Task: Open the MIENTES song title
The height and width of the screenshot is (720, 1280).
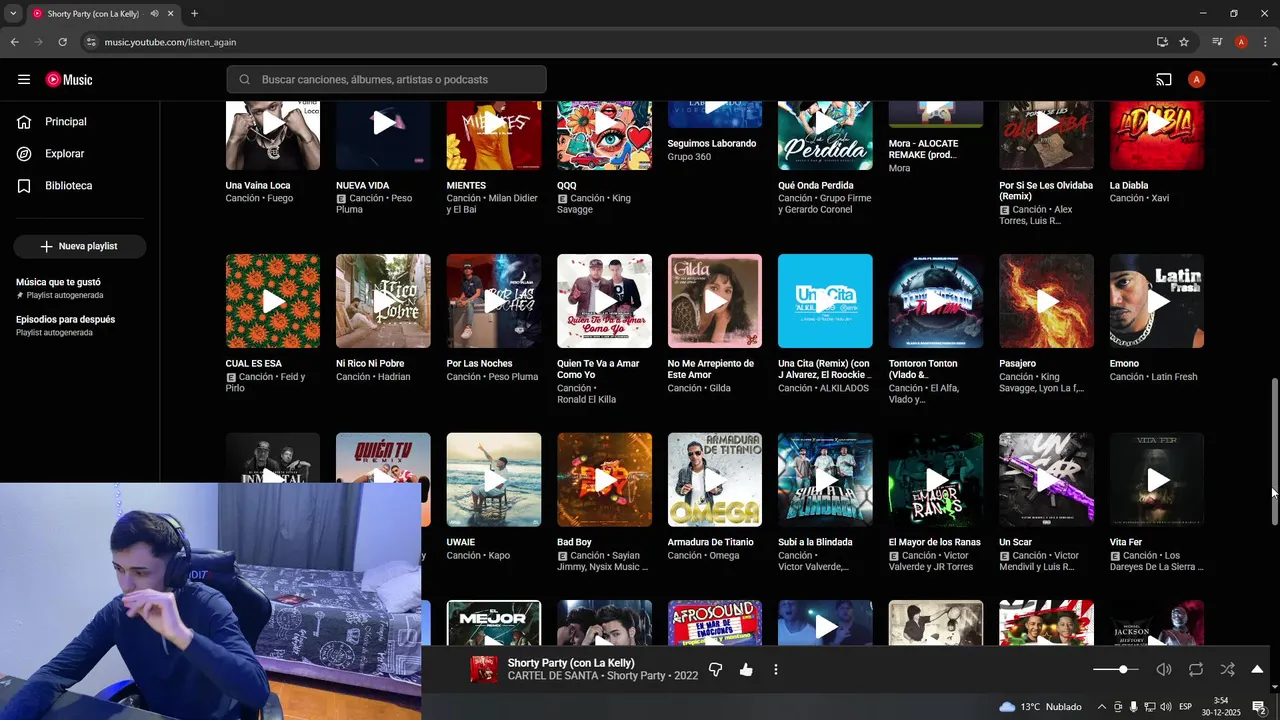Action: coord(466,186)
